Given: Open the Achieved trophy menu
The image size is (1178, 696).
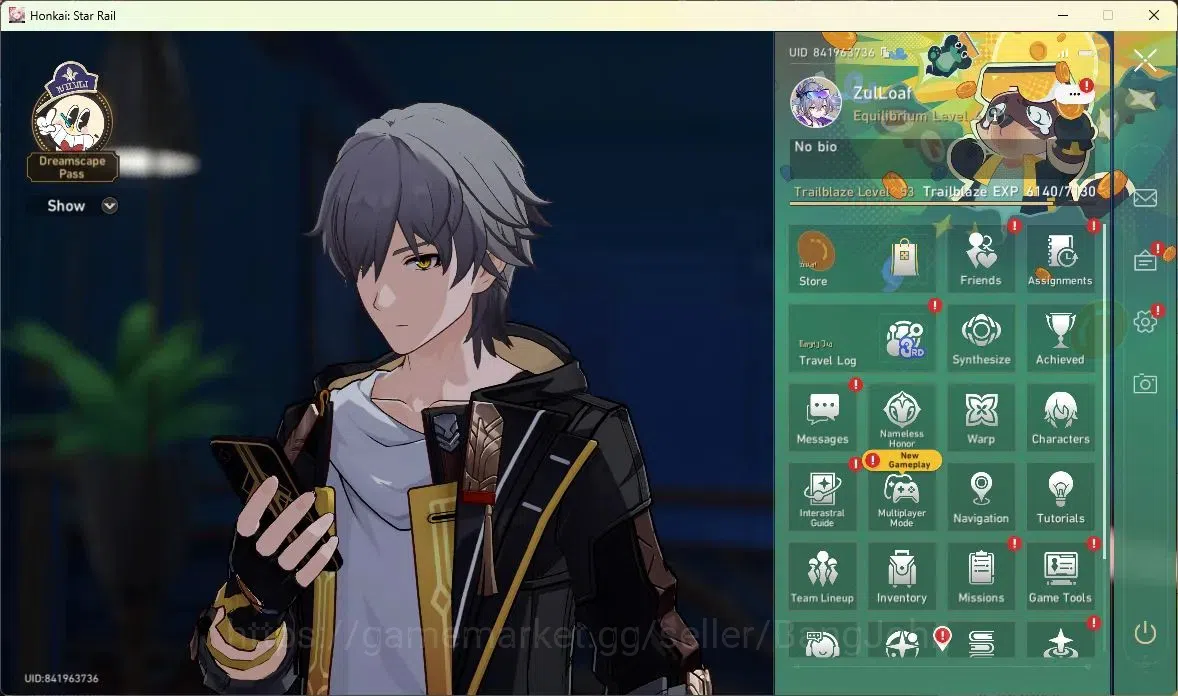Looking at the screenshot, I should [x=1060, y=338].
